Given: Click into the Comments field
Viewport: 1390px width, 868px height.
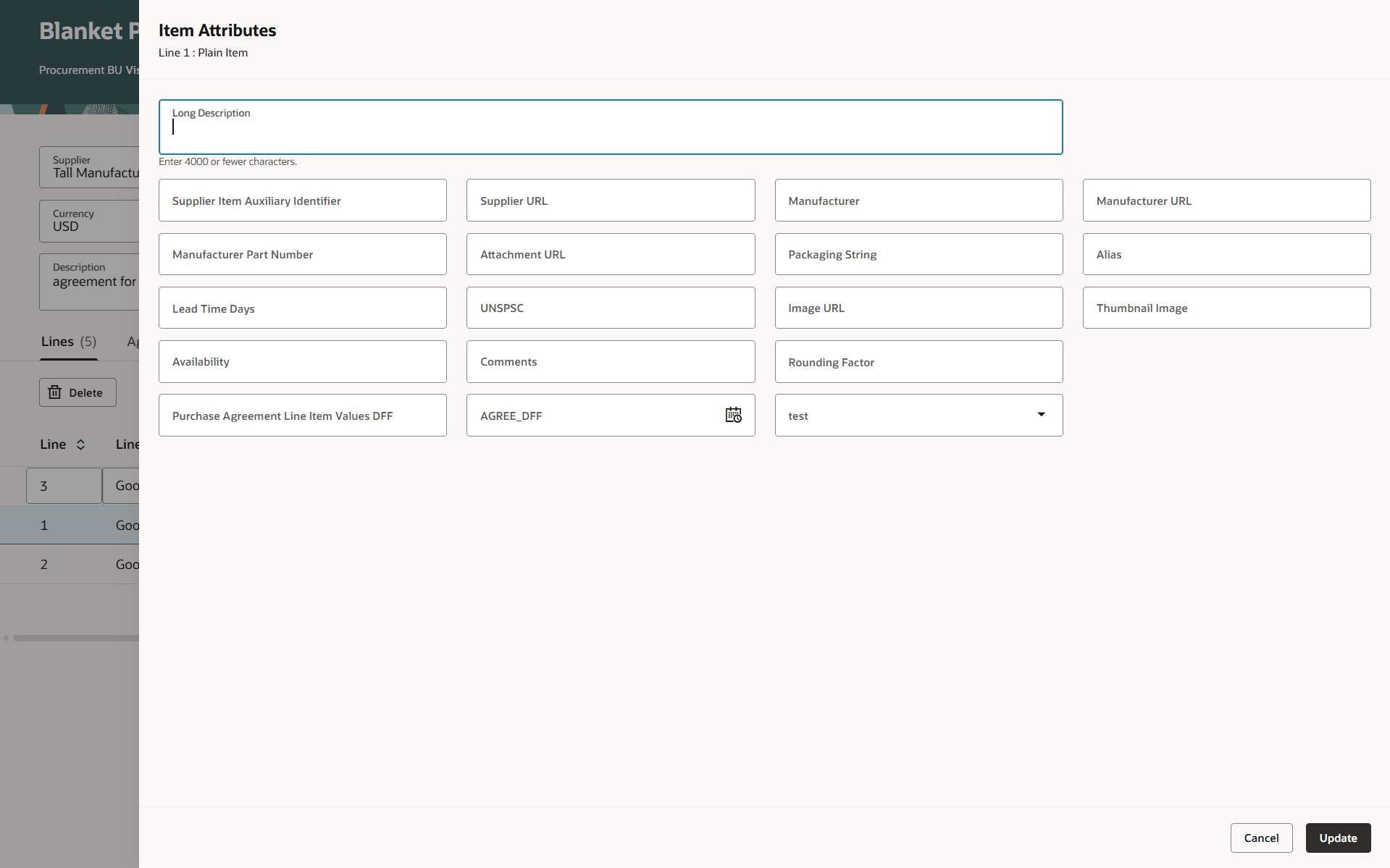Looking at the screenshot, I should 611,361.
